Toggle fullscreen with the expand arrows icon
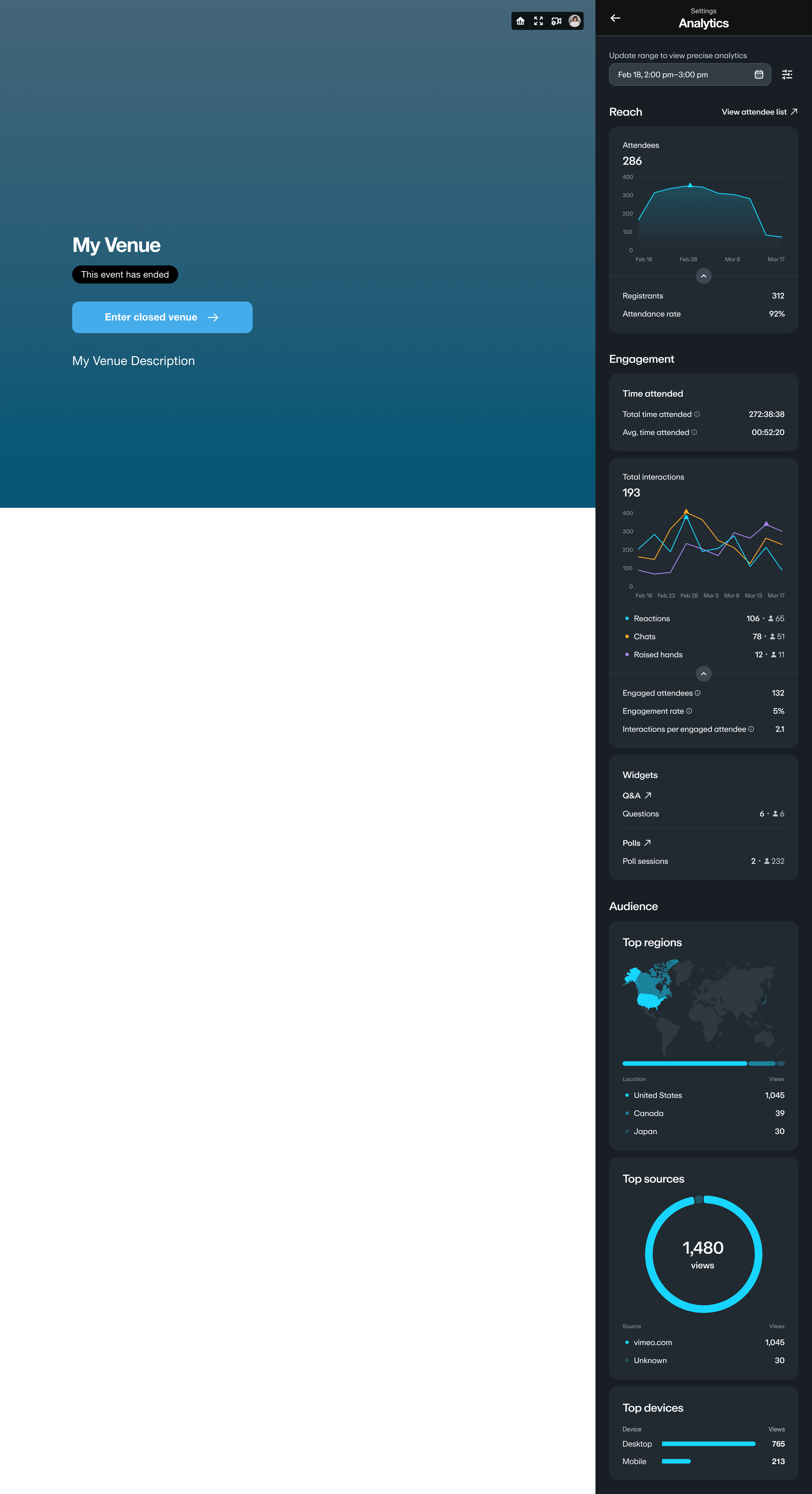The height and width of the screenshot is (1494, 812). 539,21
